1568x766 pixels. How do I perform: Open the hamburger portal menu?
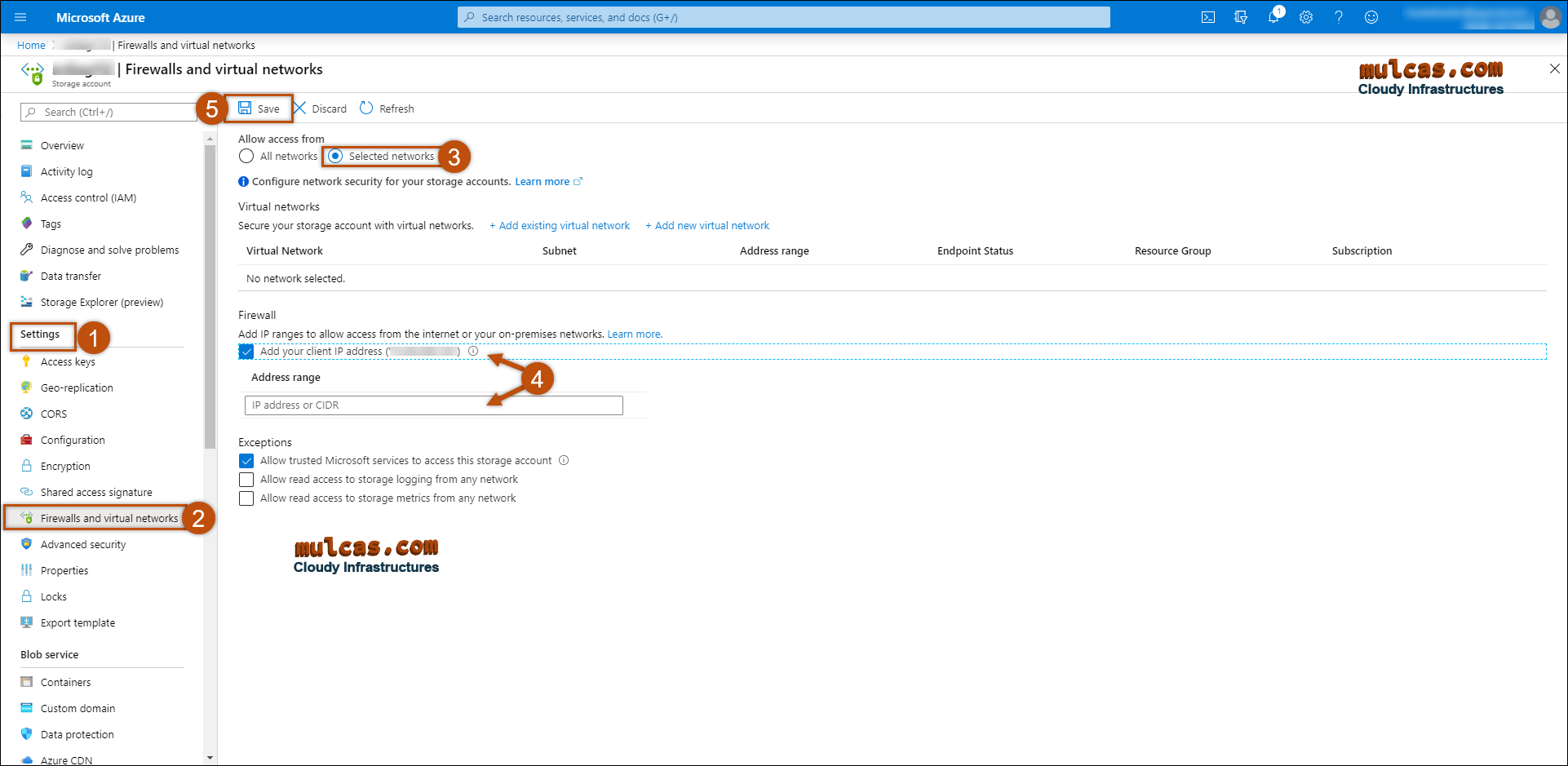[20, 17]
